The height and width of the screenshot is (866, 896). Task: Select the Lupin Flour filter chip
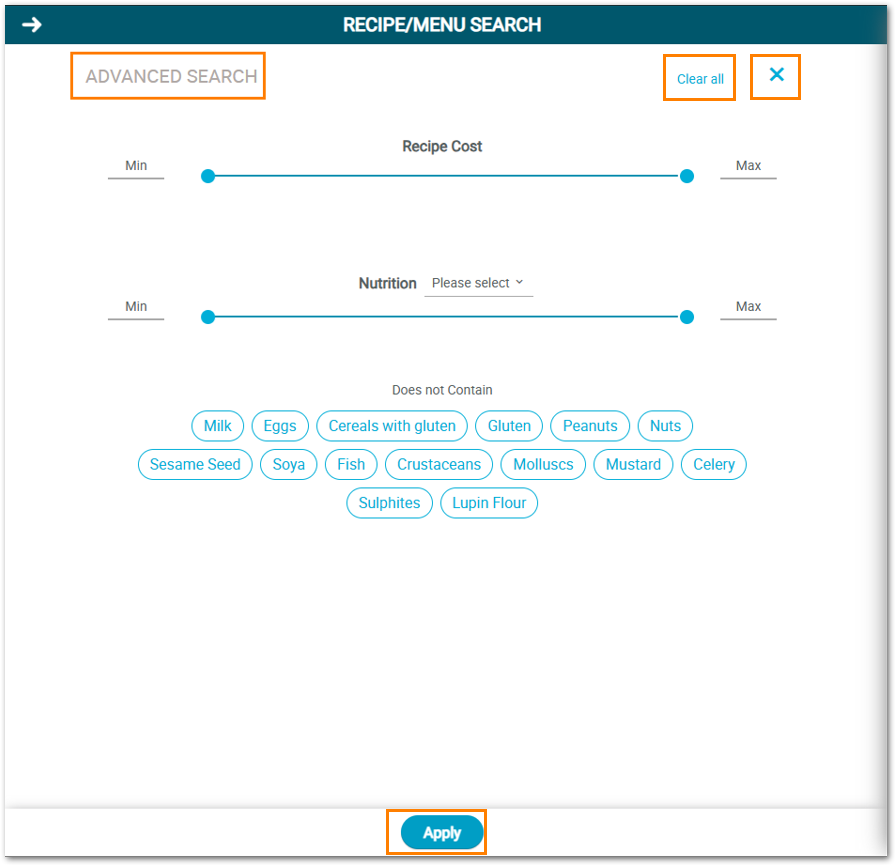click(x=489, y=503)
